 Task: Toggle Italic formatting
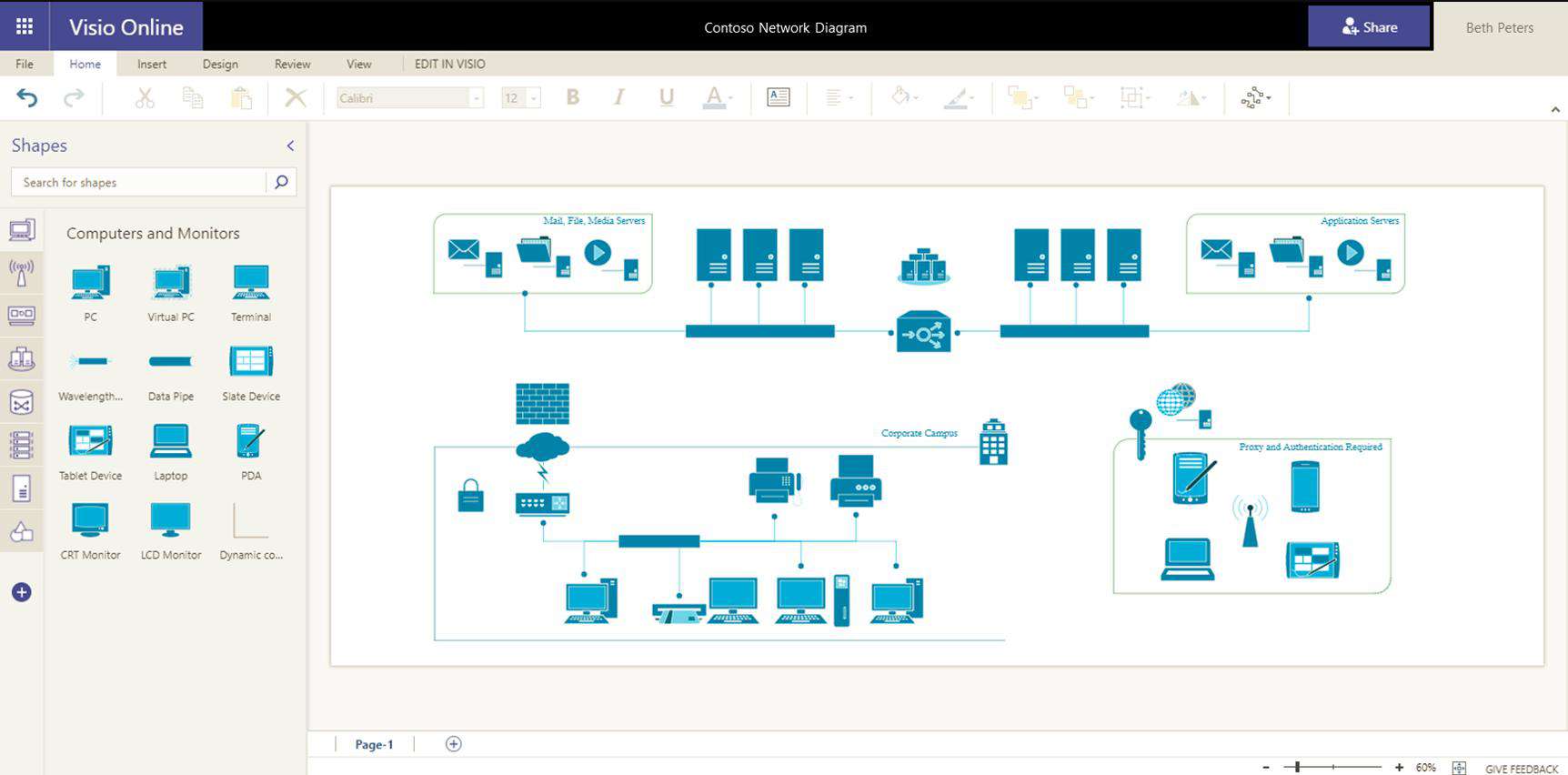[619, 97]
